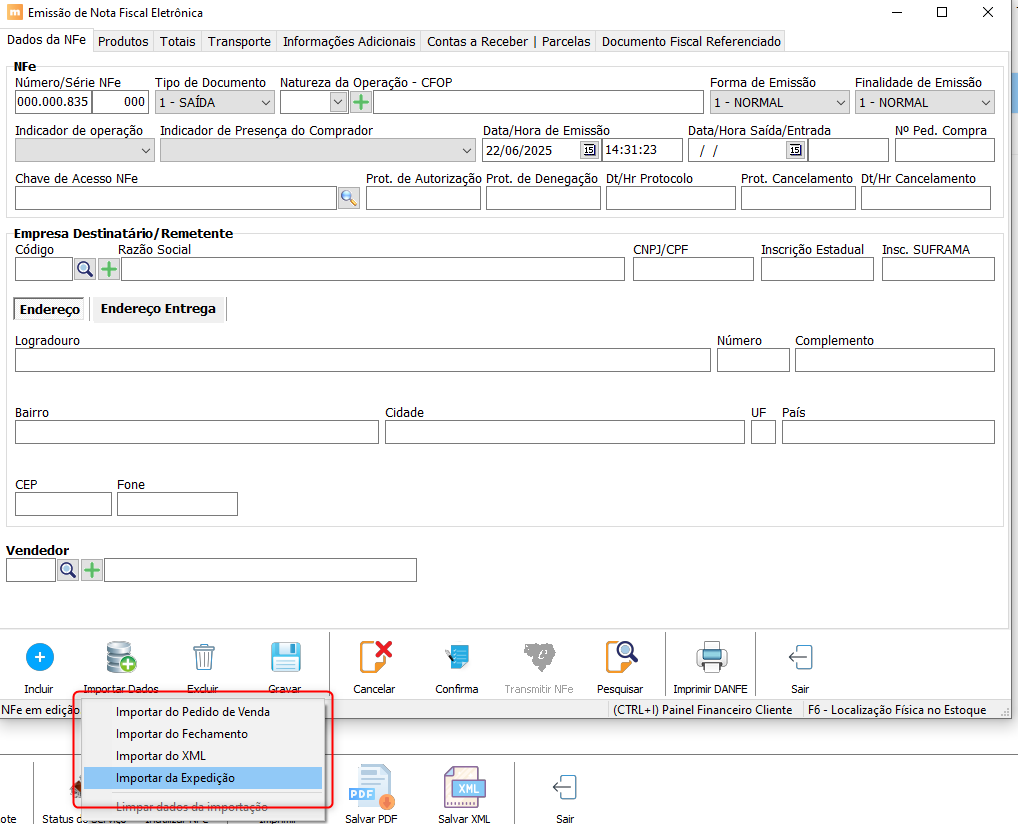Viewport: 1018px width, 824px height.
Task: Open Indicador de Presença do Comprador dropdown
Action: [467, 150]
